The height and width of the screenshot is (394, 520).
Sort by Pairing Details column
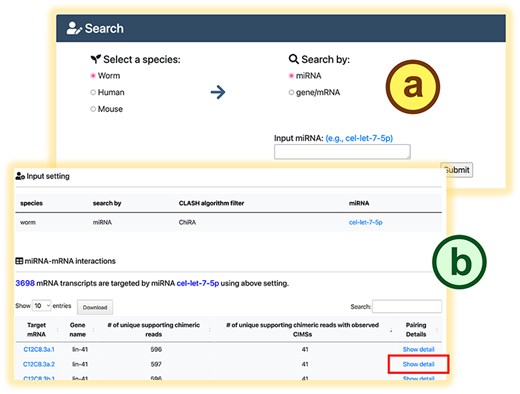416,330
